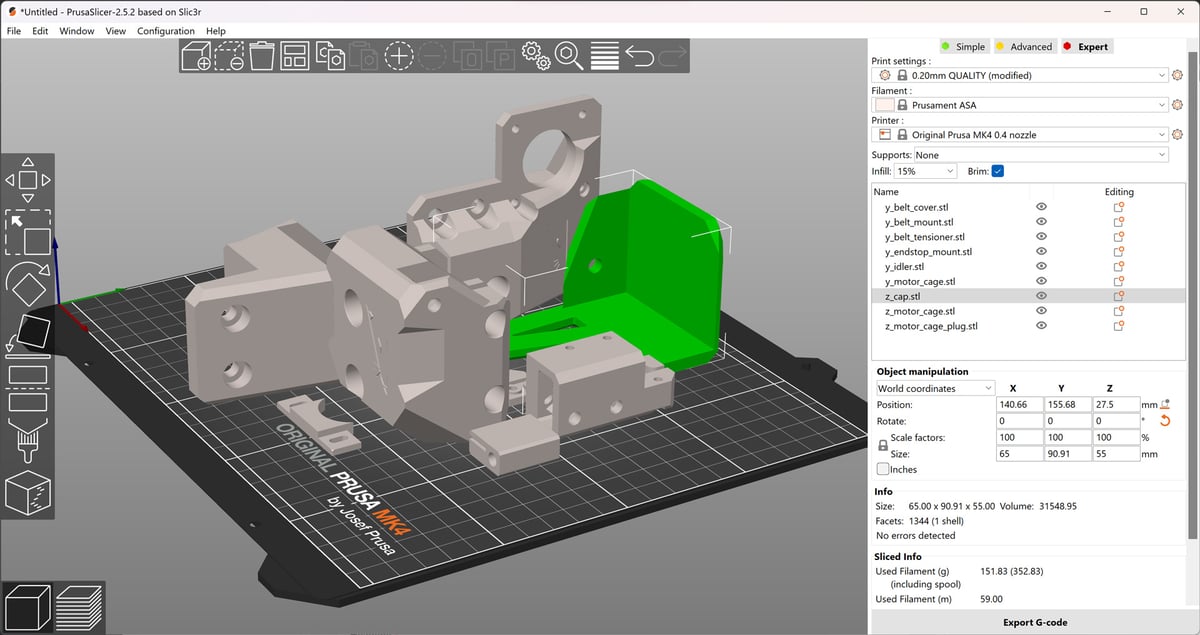1200x635 pixels.
Task: Switch to 3D editor view cube
Action: coord(28,606)
